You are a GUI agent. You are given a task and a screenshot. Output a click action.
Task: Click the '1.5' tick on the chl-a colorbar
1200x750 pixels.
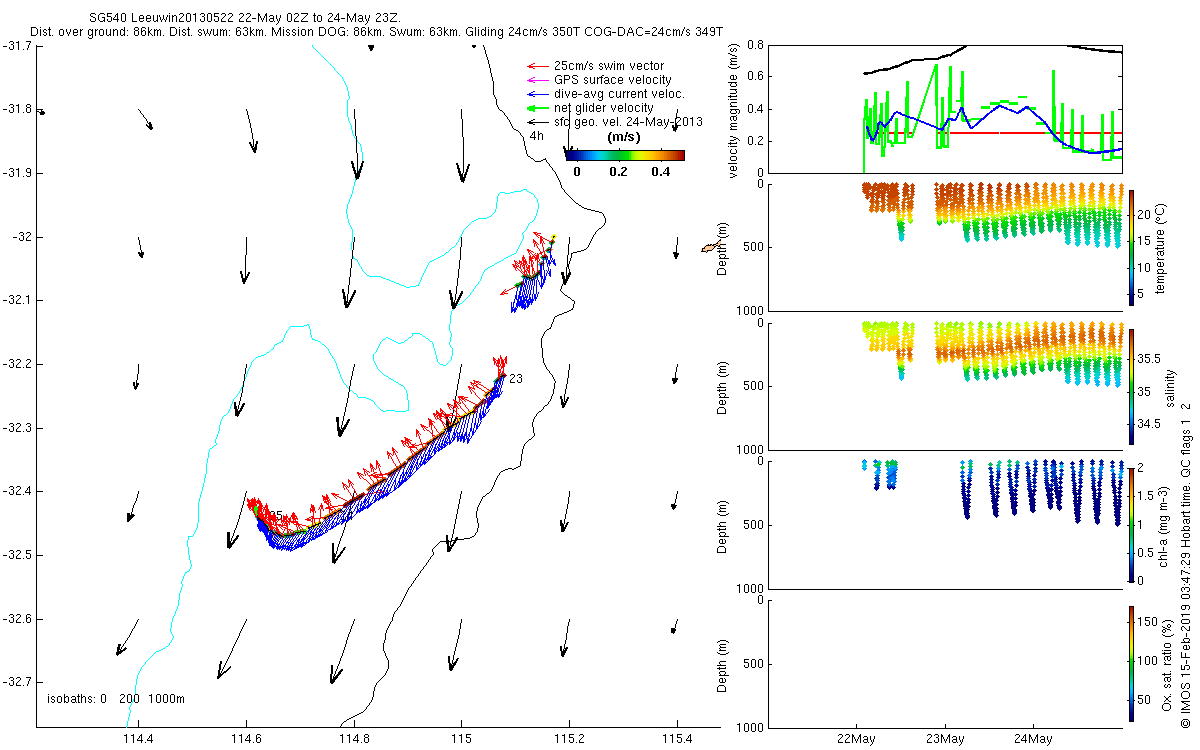point(1146,496)
